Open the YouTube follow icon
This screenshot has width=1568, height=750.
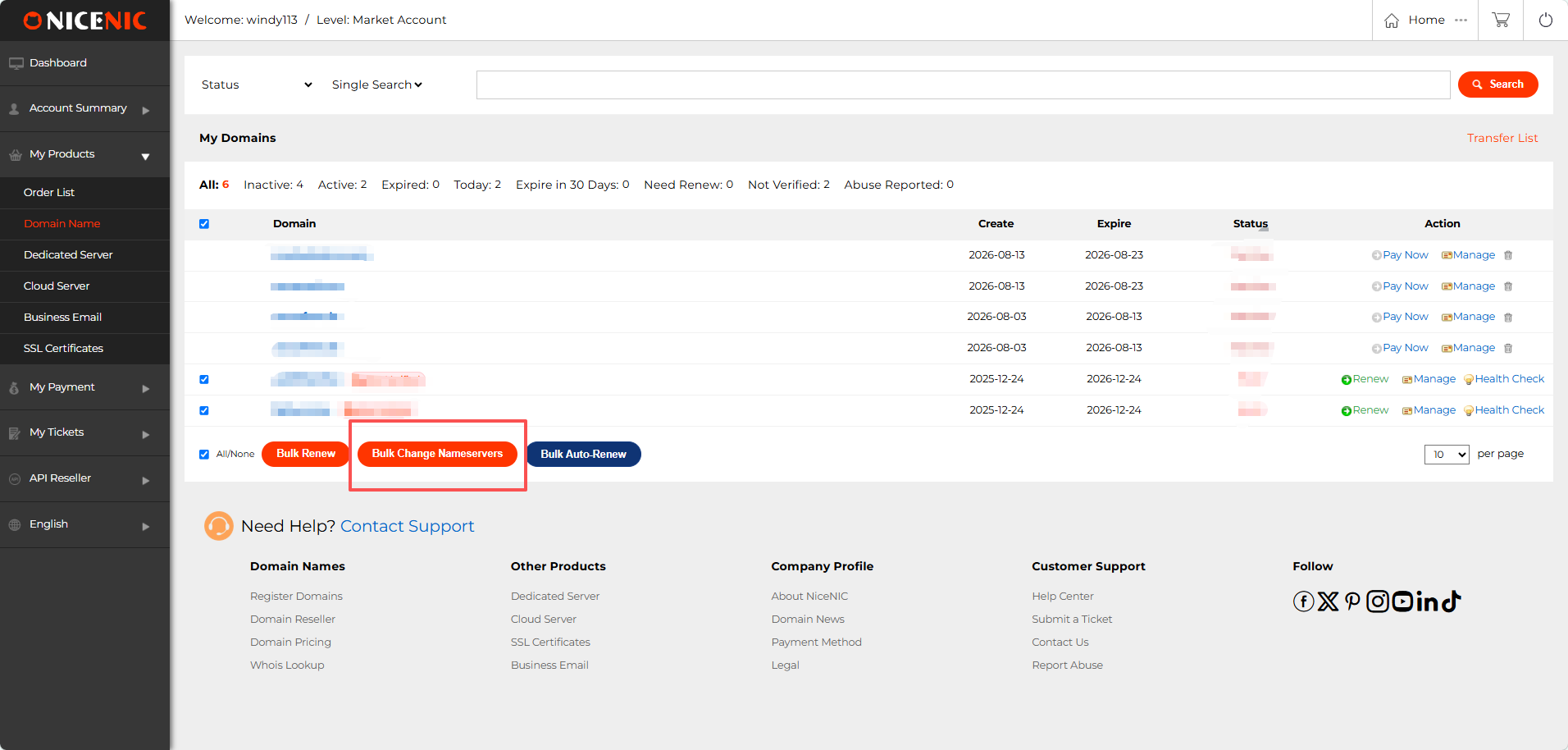click(x=1402, y=601)
